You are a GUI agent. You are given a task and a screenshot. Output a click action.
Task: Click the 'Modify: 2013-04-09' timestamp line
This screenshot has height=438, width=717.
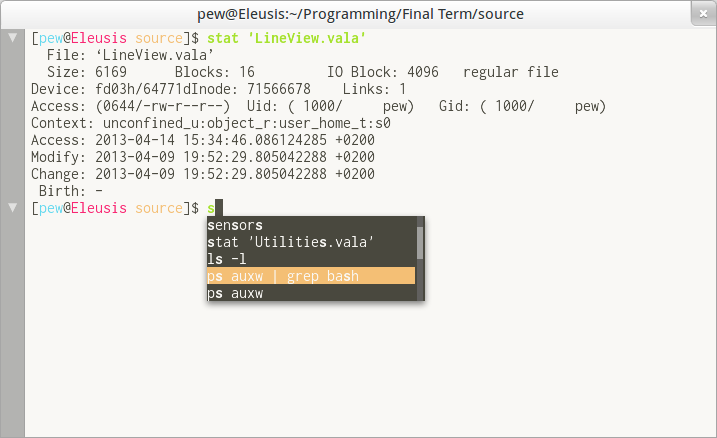(203, 157)
